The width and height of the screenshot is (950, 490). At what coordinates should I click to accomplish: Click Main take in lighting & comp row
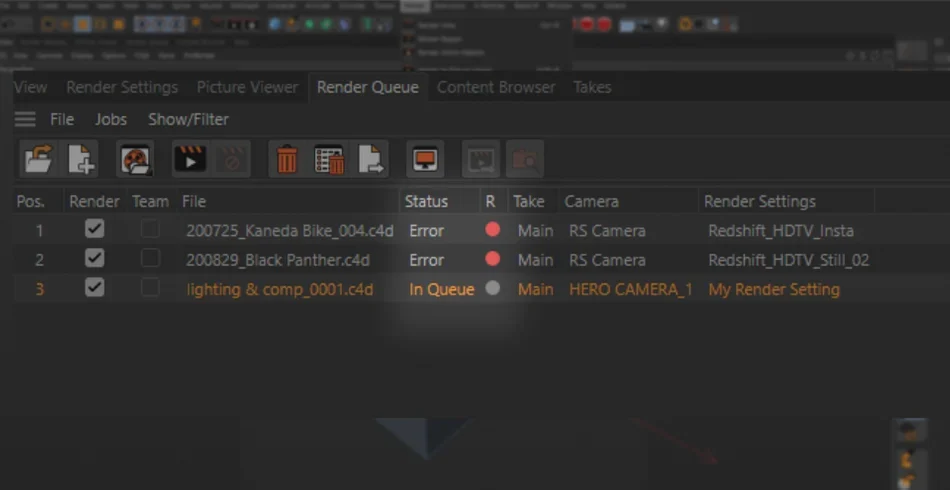pyautogui.click(x=535, y=290)
